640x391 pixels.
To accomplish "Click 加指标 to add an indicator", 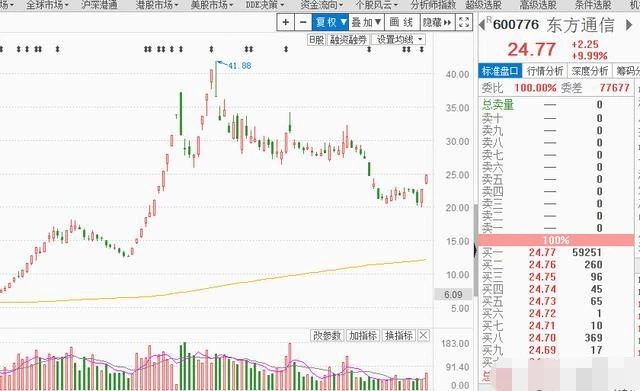I will coord(363,335).
